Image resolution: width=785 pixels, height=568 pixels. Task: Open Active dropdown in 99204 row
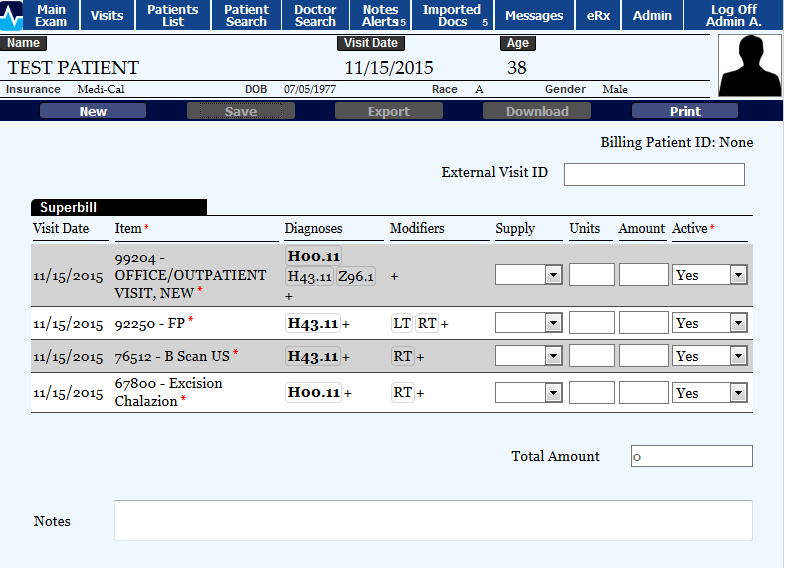[x=709, y=275]
